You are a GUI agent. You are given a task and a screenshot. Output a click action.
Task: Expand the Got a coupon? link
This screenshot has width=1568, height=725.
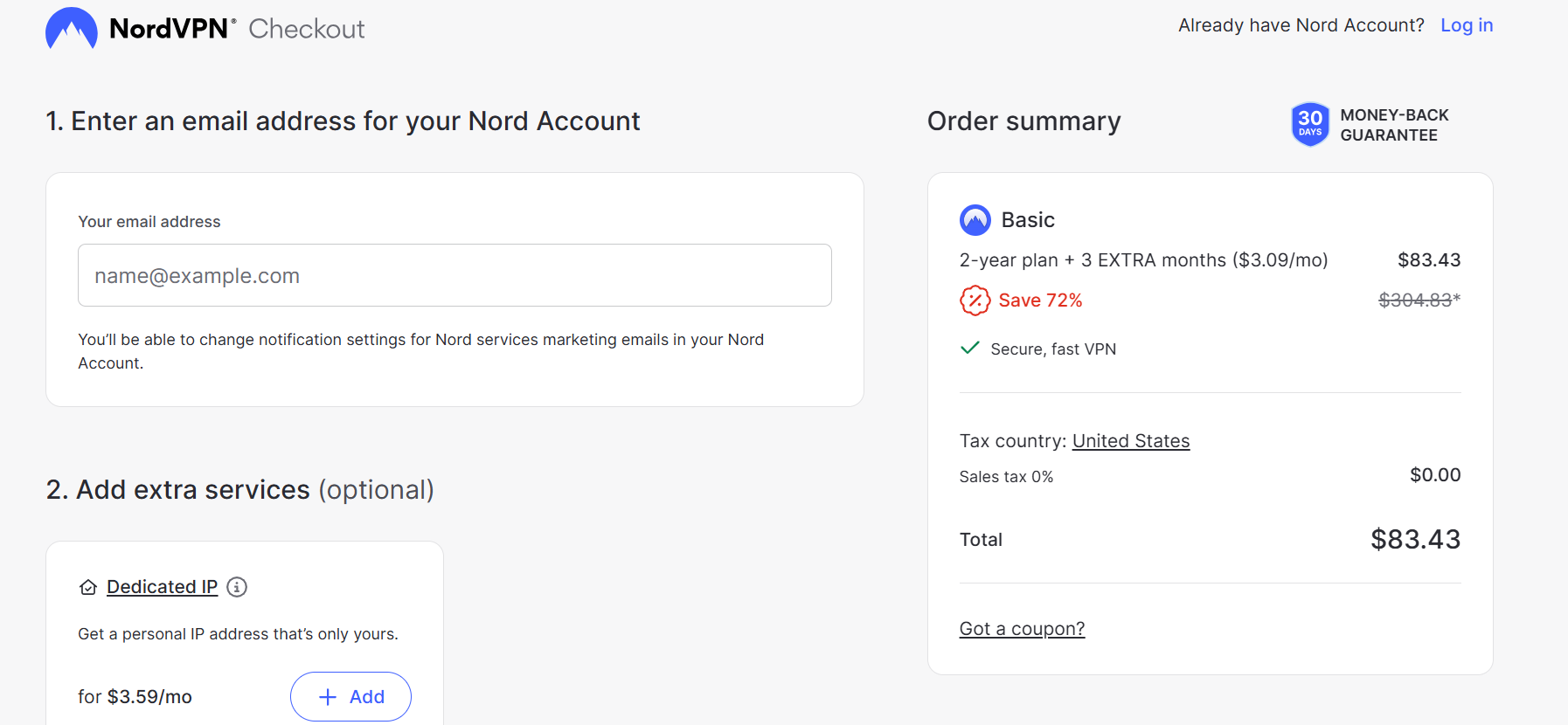click(1022, 629)
